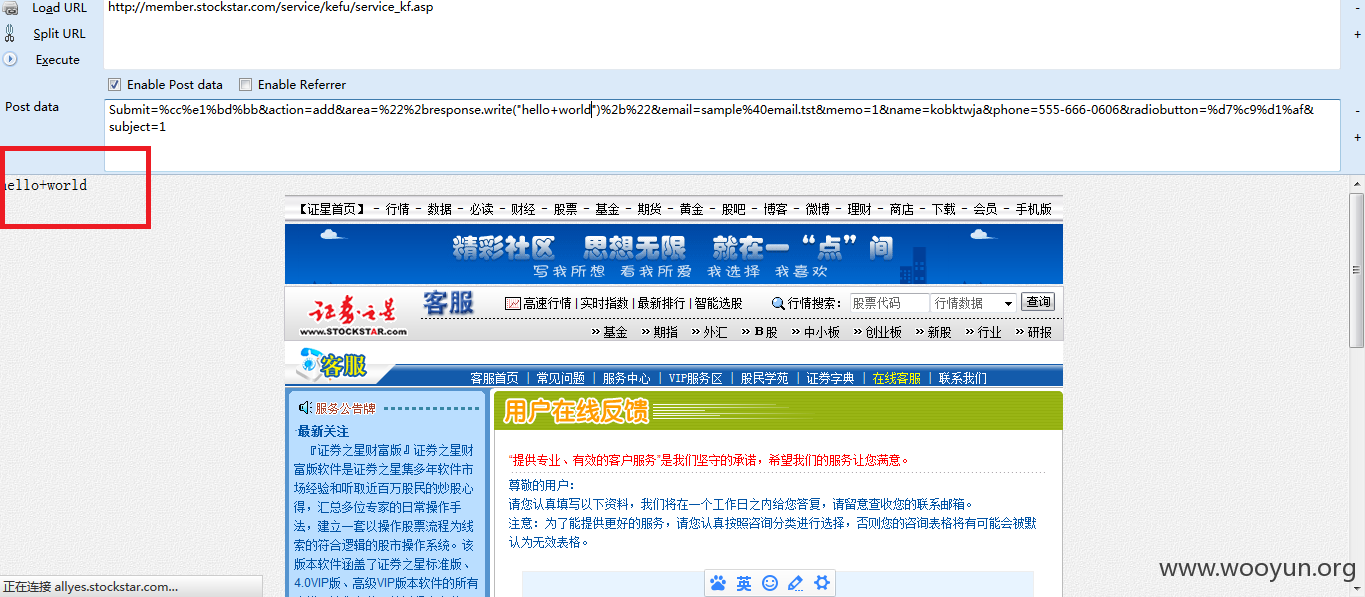Open the 商店 top navigation link
The height and width of the screenshot is (597, 1365).
click(901, 209)
